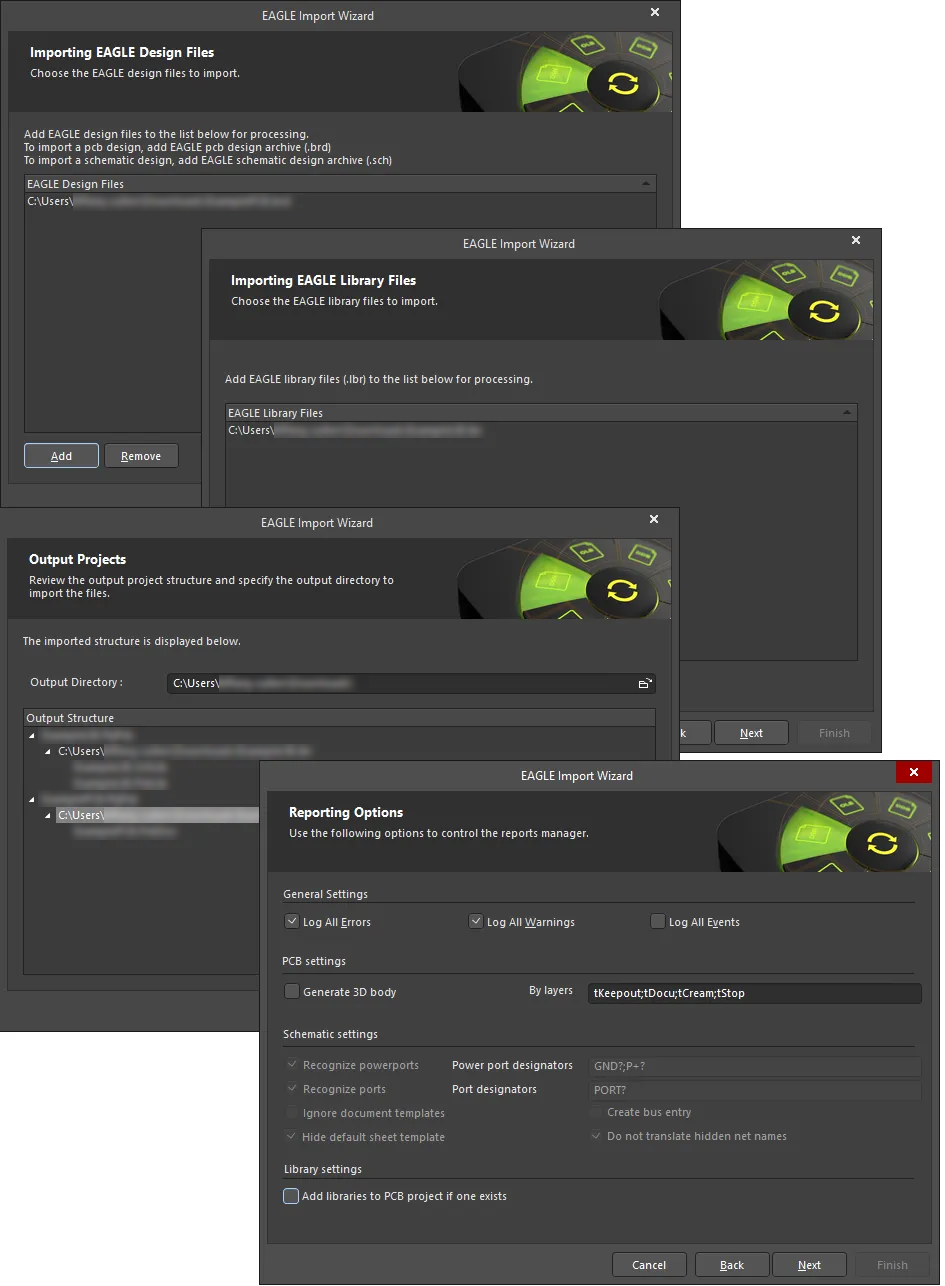Select the first C:\Users\ row in Output Structure
The width and height of the screenshot is (945, 1286).
click(x=185, y=751)
